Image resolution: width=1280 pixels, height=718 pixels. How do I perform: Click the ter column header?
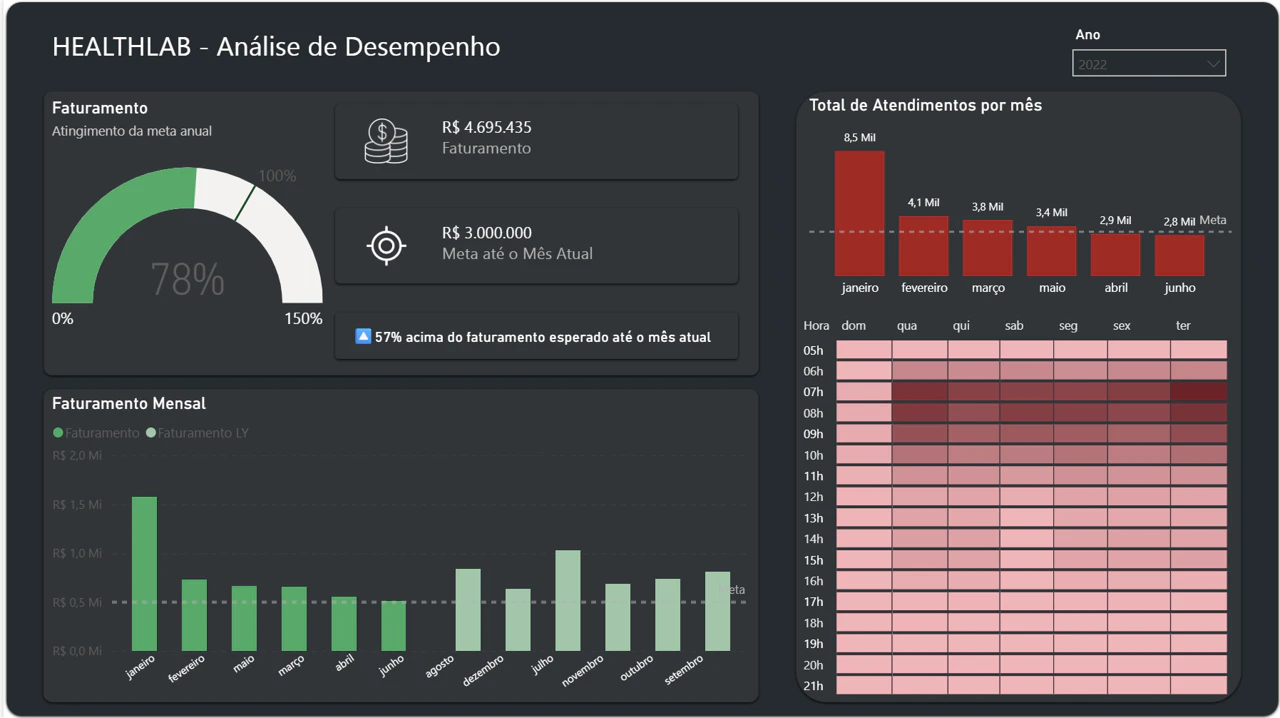pyautogui.click(x=1183, y=326)
